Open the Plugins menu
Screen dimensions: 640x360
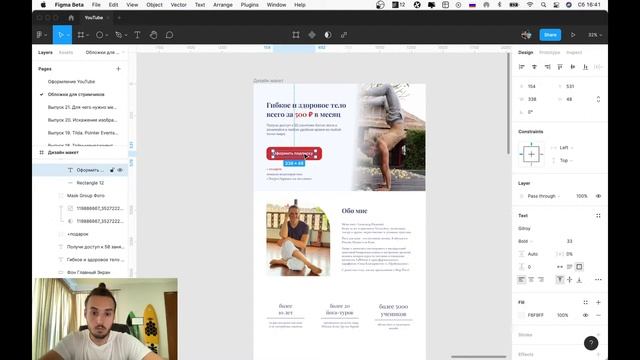(x=249, y=5)
